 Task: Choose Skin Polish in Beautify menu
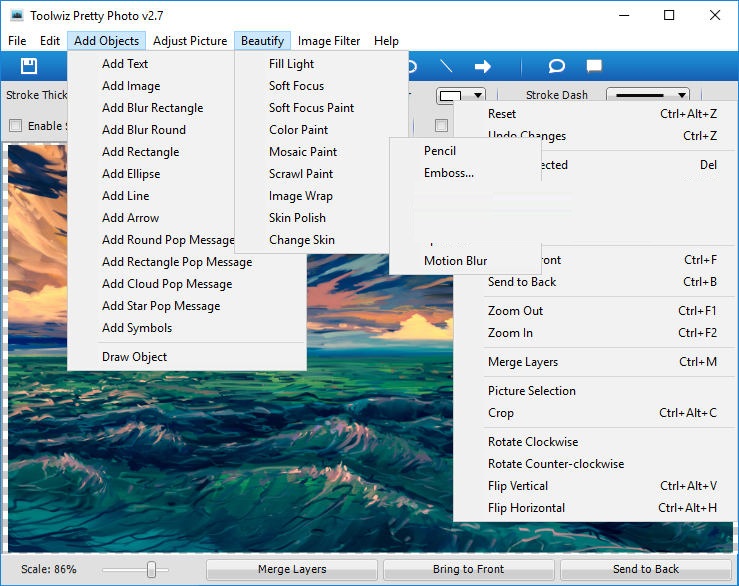297,218
